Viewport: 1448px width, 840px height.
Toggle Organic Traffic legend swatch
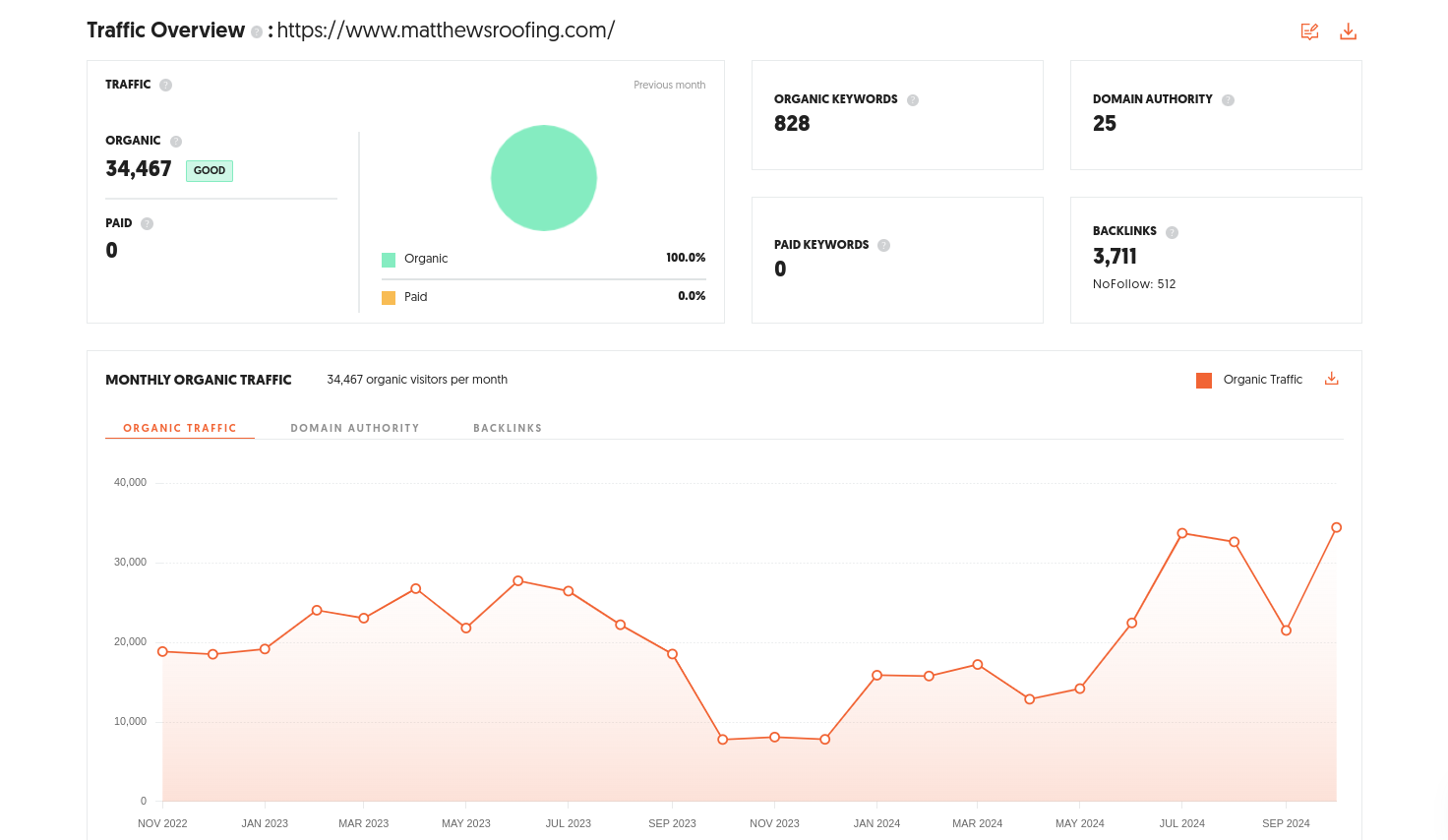click(x=1204, y=381)
